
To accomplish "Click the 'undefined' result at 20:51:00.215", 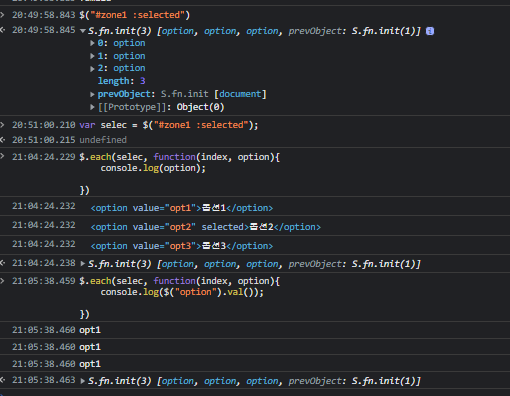I will [x=103, y=140].
